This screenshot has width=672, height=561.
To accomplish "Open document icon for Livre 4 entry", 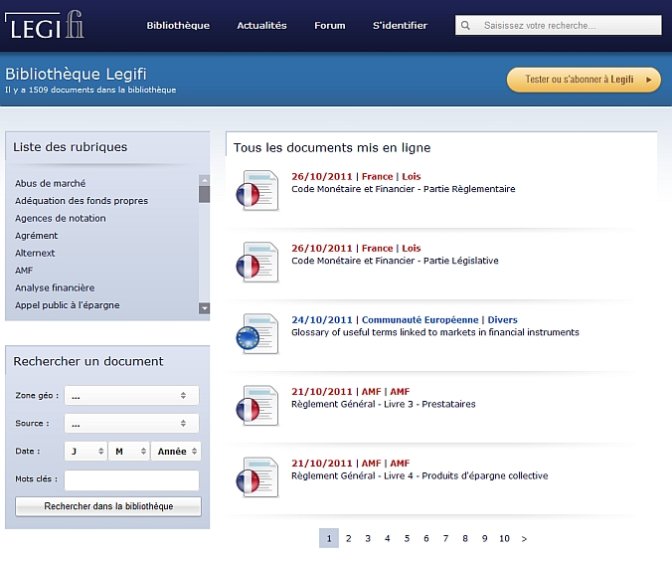I will [257, 477].
